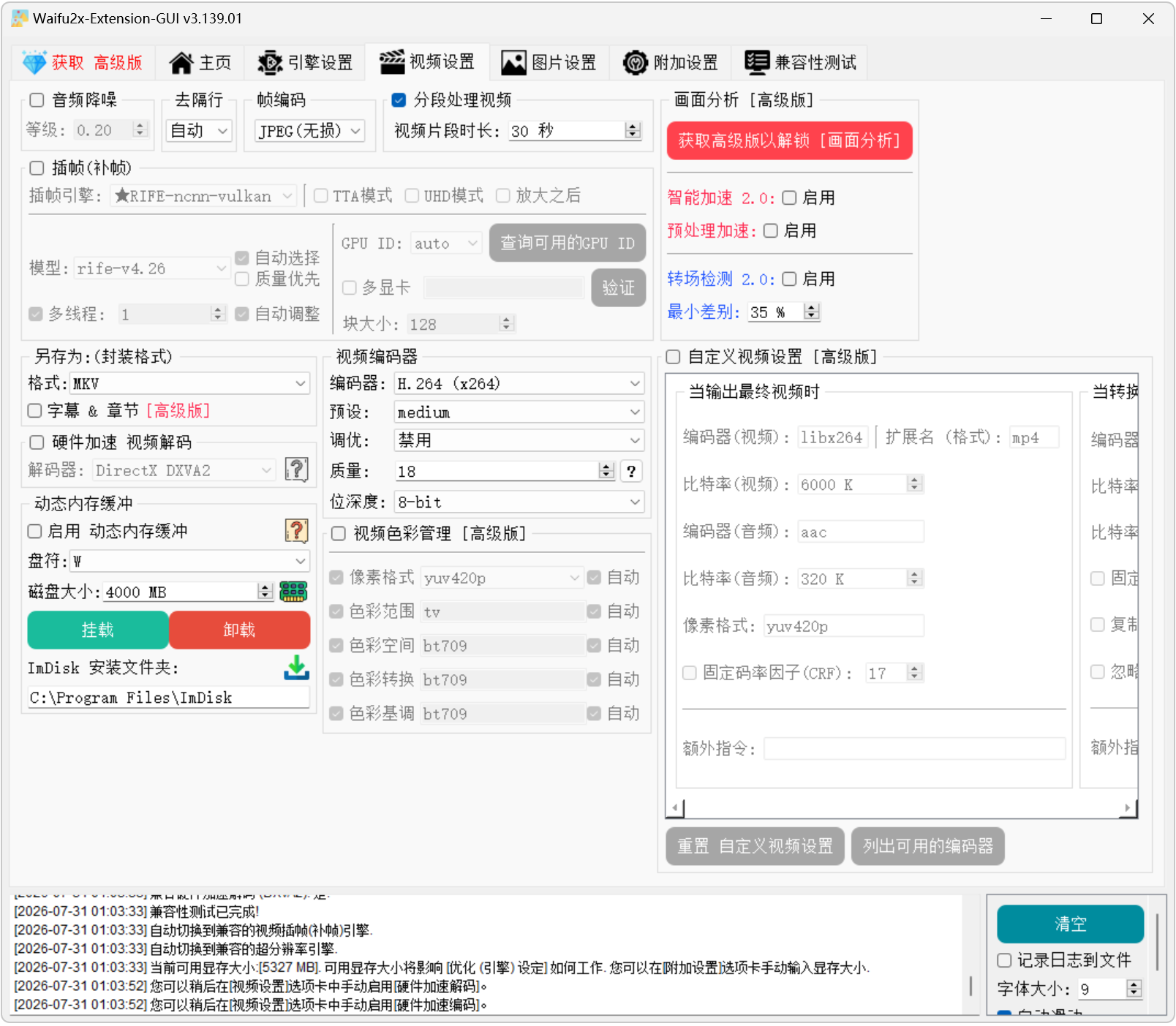Open the decoder help question-mark icon
The width and height of the screenshot is (1176, 1026).
[x=296, y=469]
